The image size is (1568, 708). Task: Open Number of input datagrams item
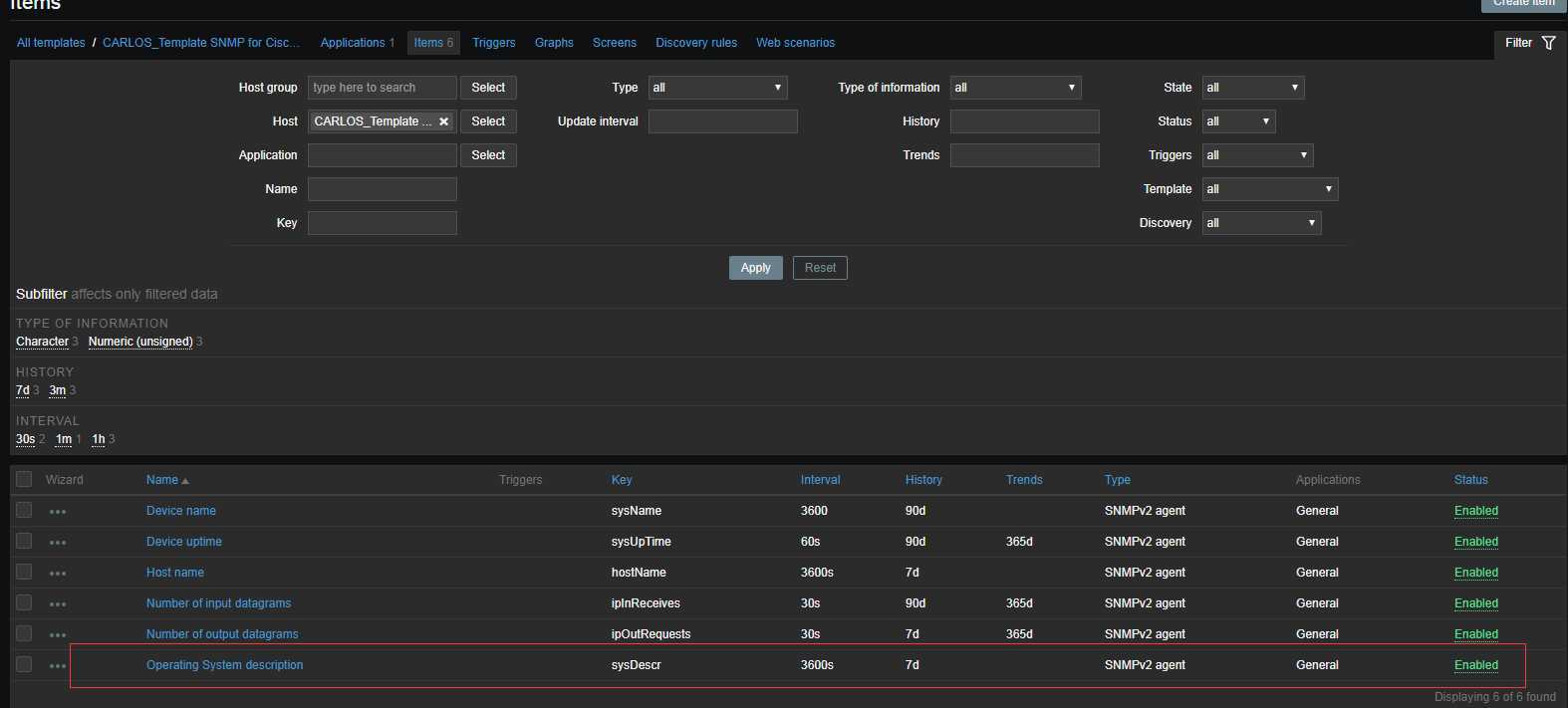pyautogui.click(x=219, y=603)
